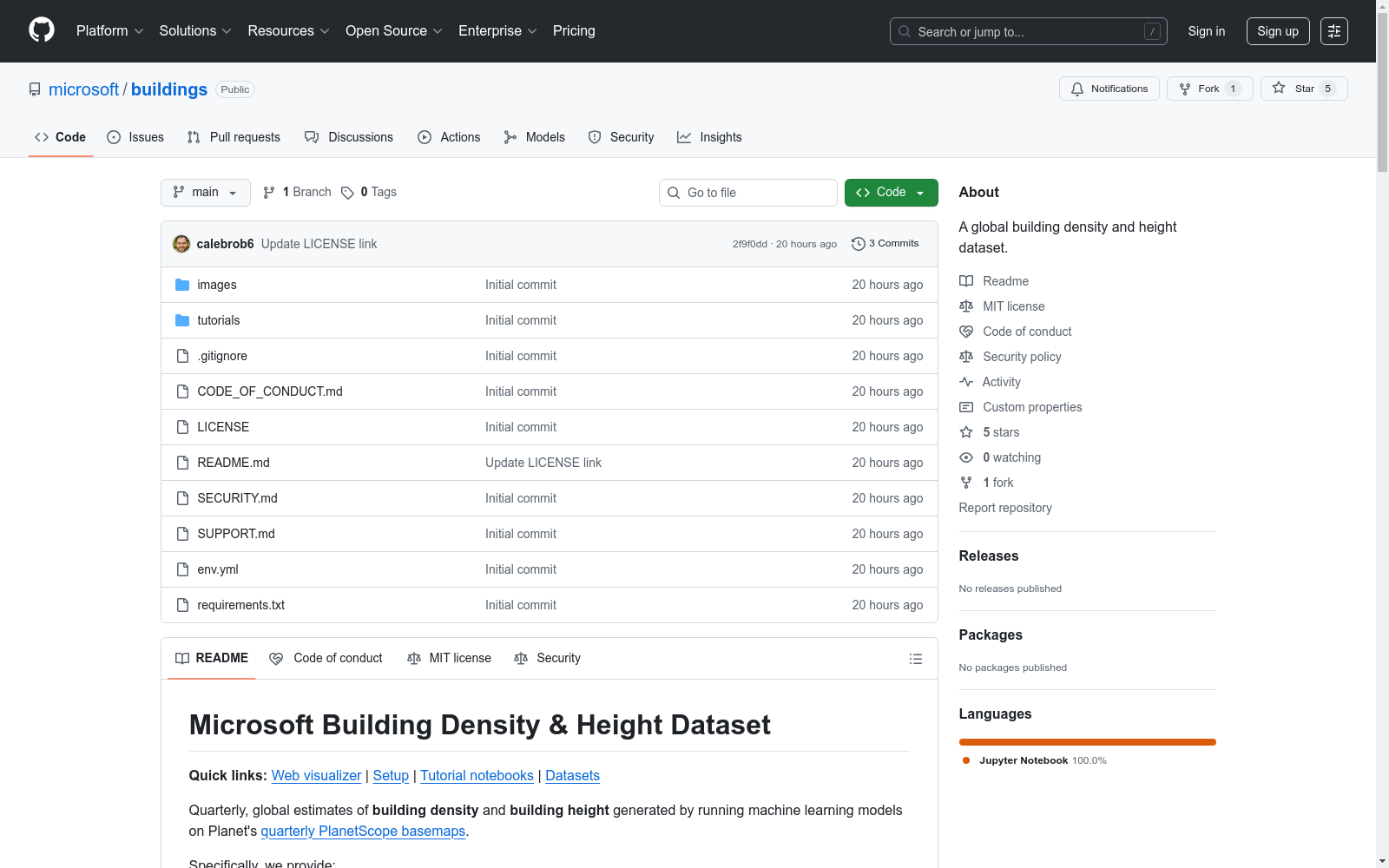This screenshot has height=868, width=1389.
Task: Click the branch icon next to 1 Branch
Action: 269,193
